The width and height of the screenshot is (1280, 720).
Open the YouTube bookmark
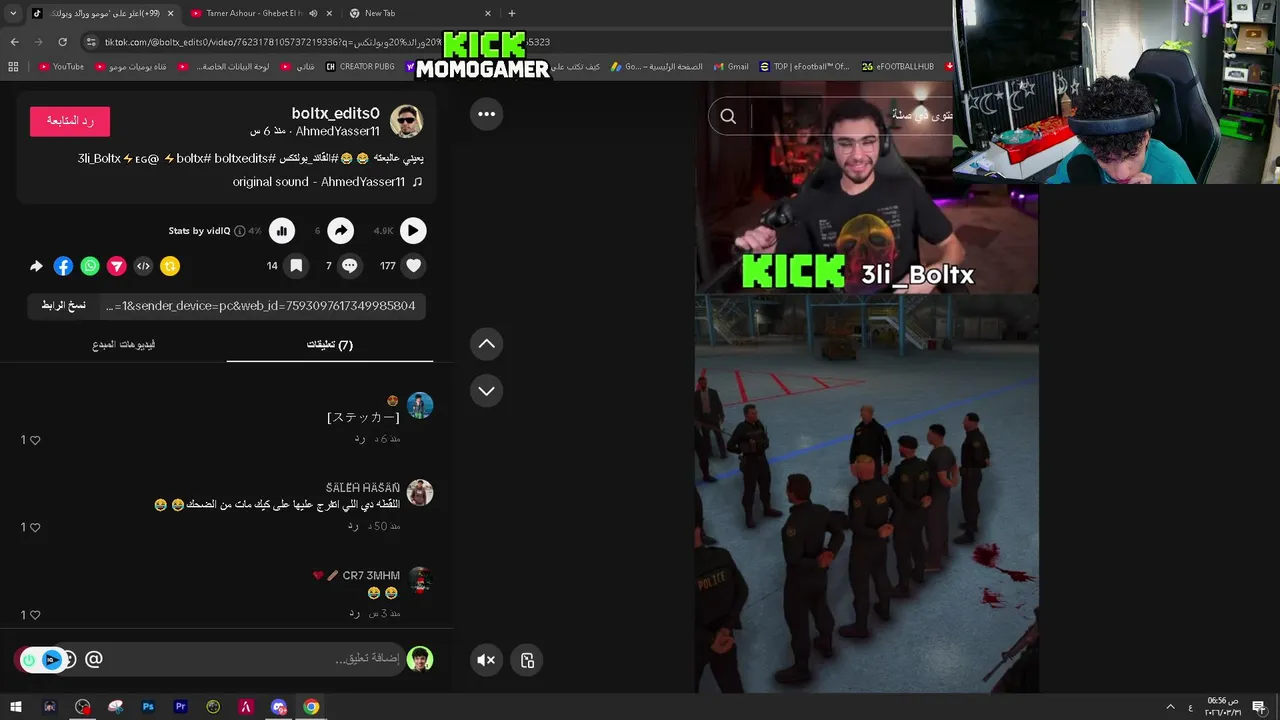pyautogui.click(x=61, y=67)
